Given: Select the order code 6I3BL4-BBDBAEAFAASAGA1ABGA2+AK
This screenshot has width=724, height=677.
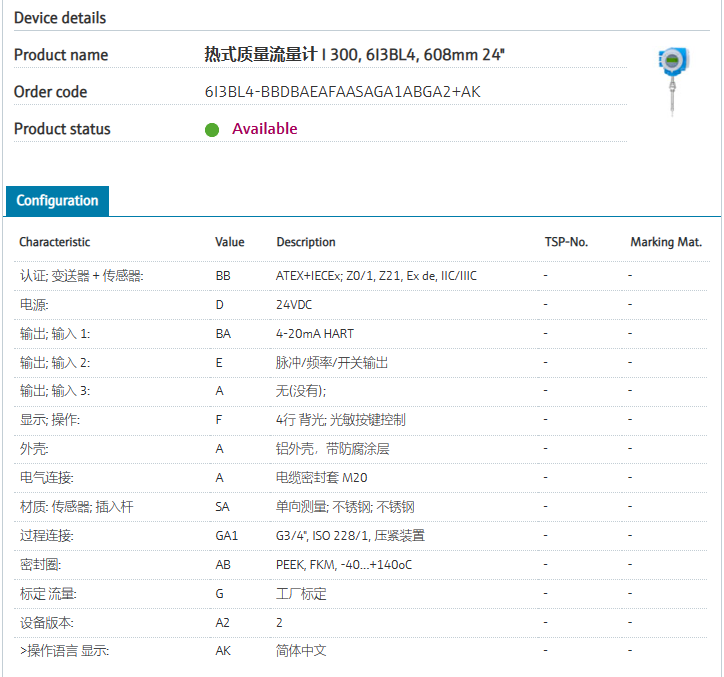Looking at the screenshot, I should click(342, 92).
